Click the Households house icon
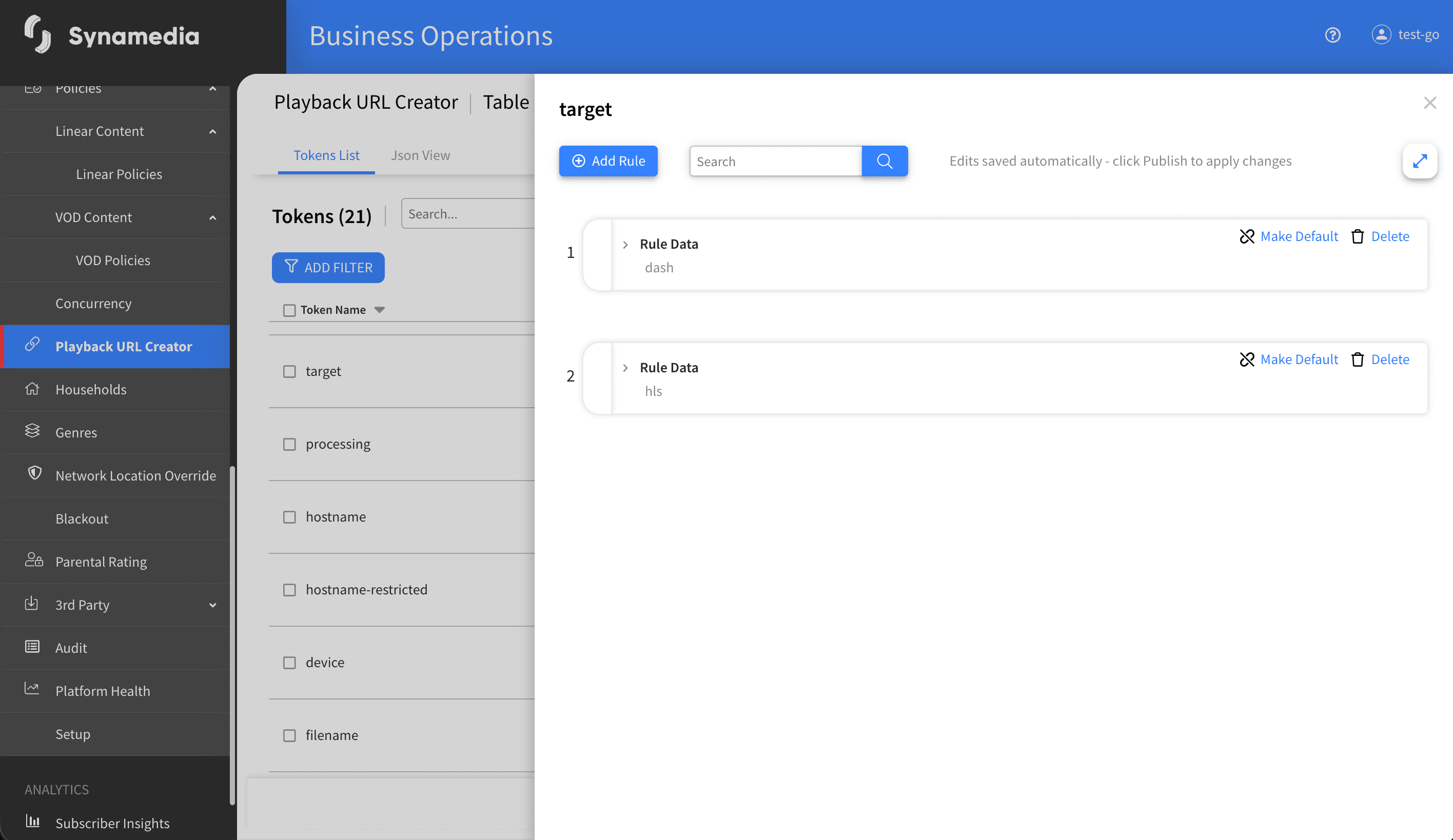1453x840 pixels. pos(32,389)
